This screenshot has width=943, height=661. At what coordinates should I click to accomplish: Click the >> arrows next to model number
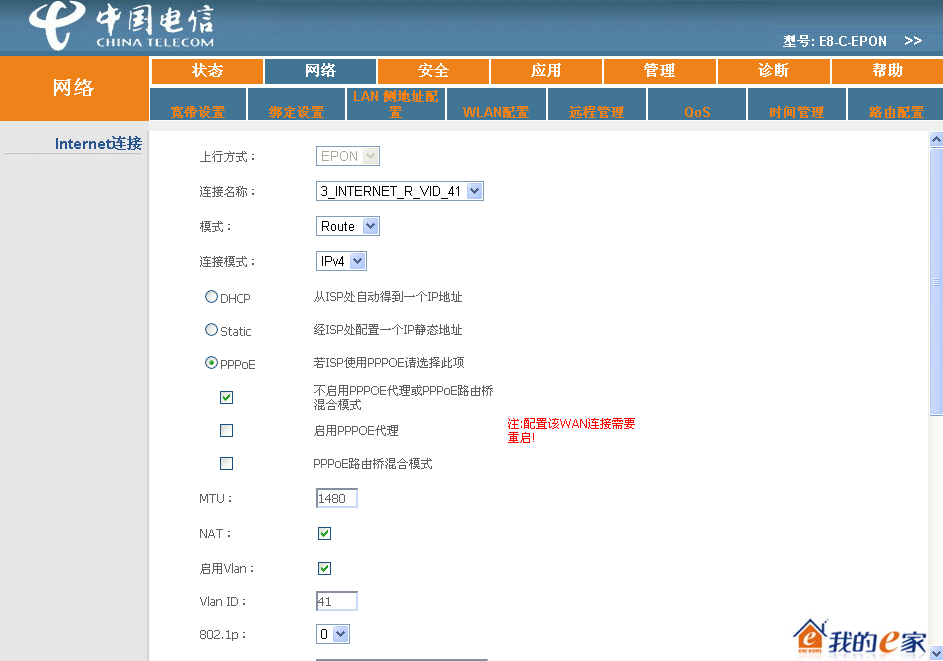point(912,41)
